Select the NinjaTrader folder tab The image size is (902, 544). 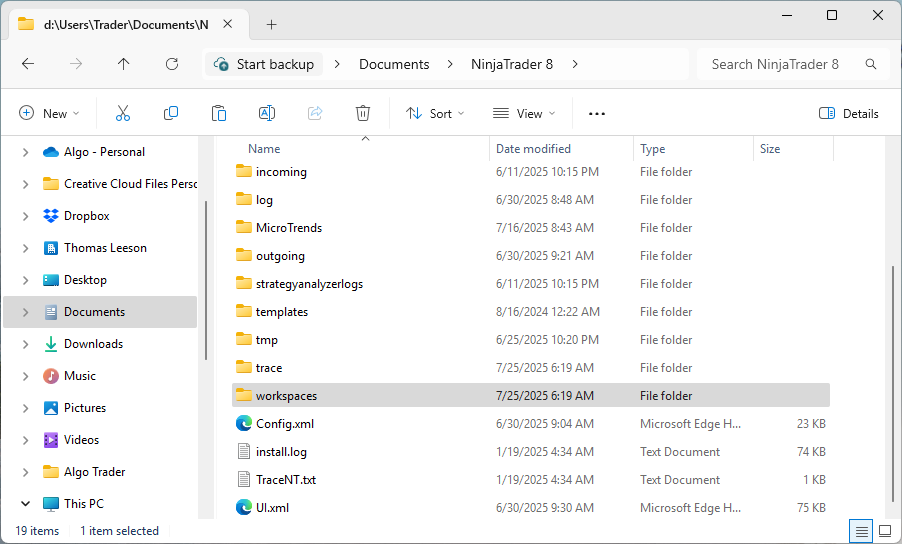127,24
